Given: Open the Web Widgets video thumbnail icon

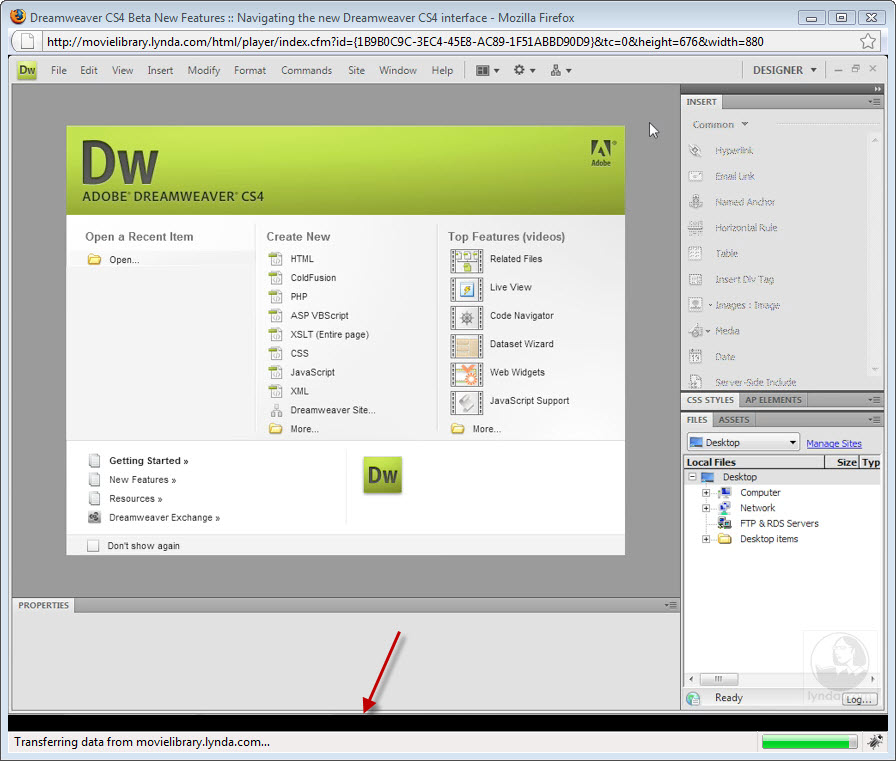Looking at the screenshot, I should click(x=466, y=375).
